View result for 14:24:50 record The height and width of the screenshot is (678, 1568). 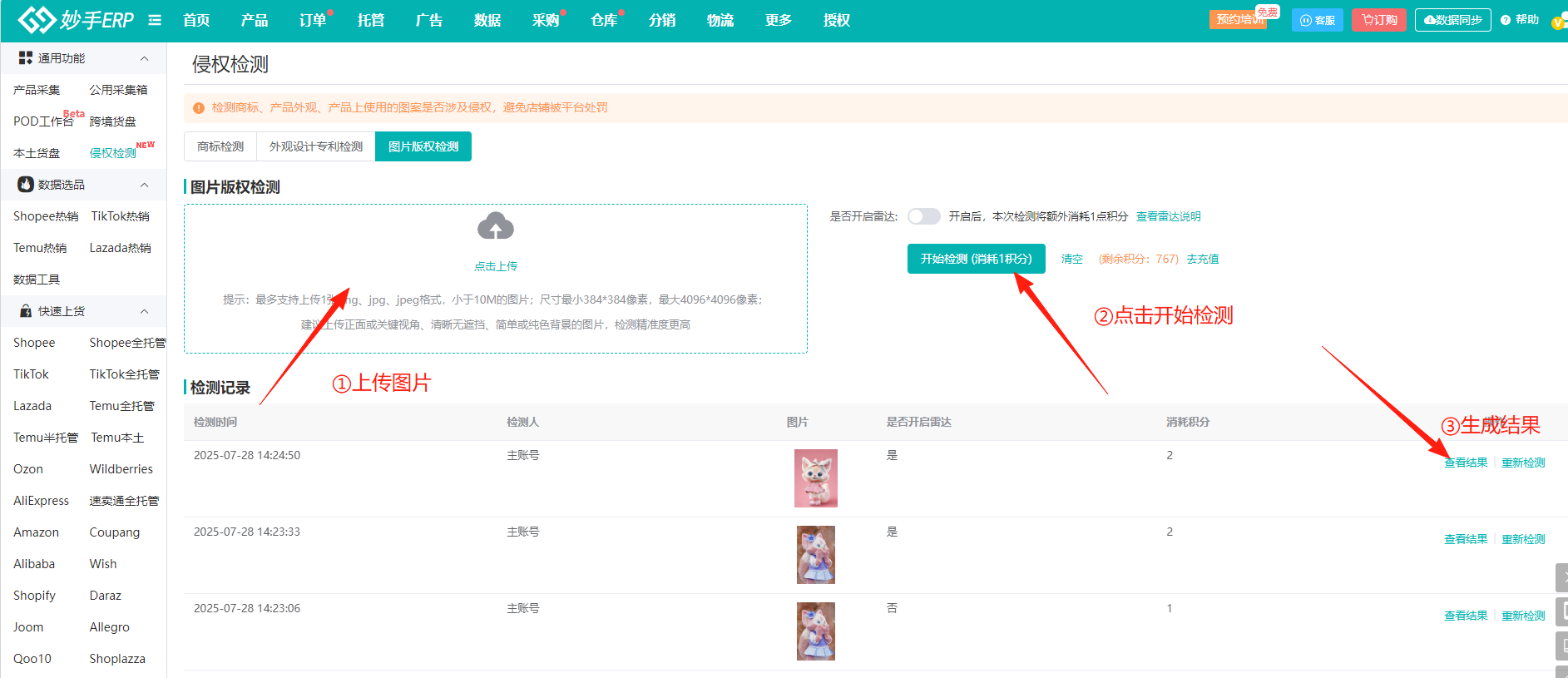click(1466, 463)
